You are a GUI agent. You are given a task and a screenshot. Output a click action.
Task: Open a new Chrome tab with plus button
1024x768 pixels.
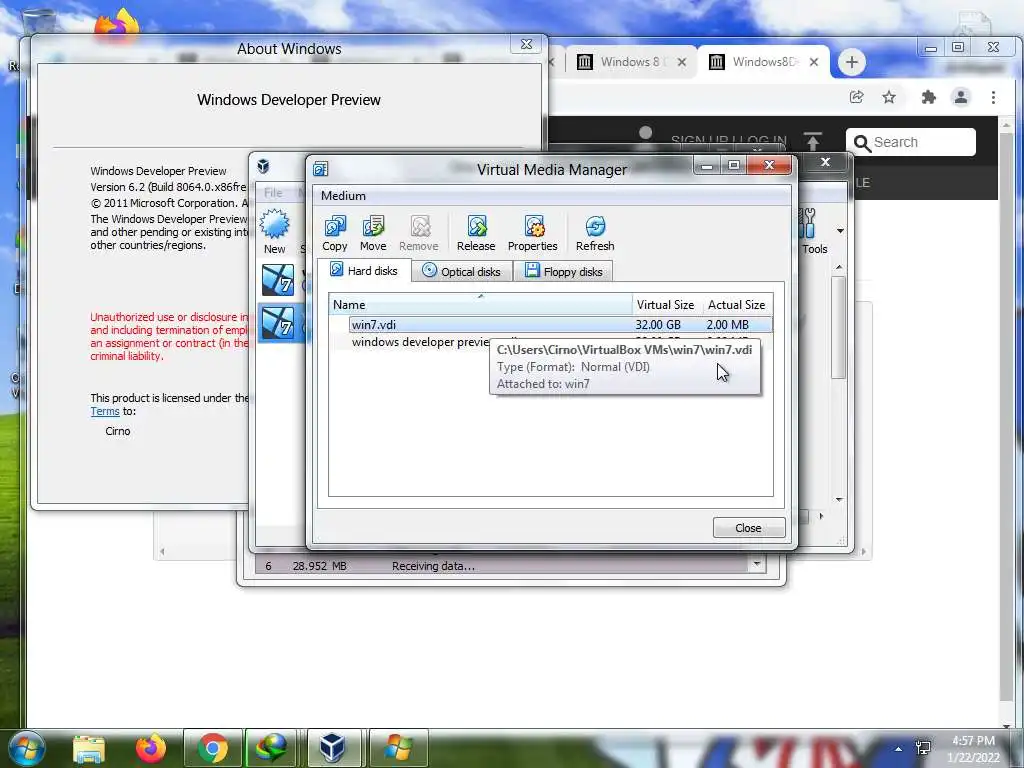coord(851,62)
